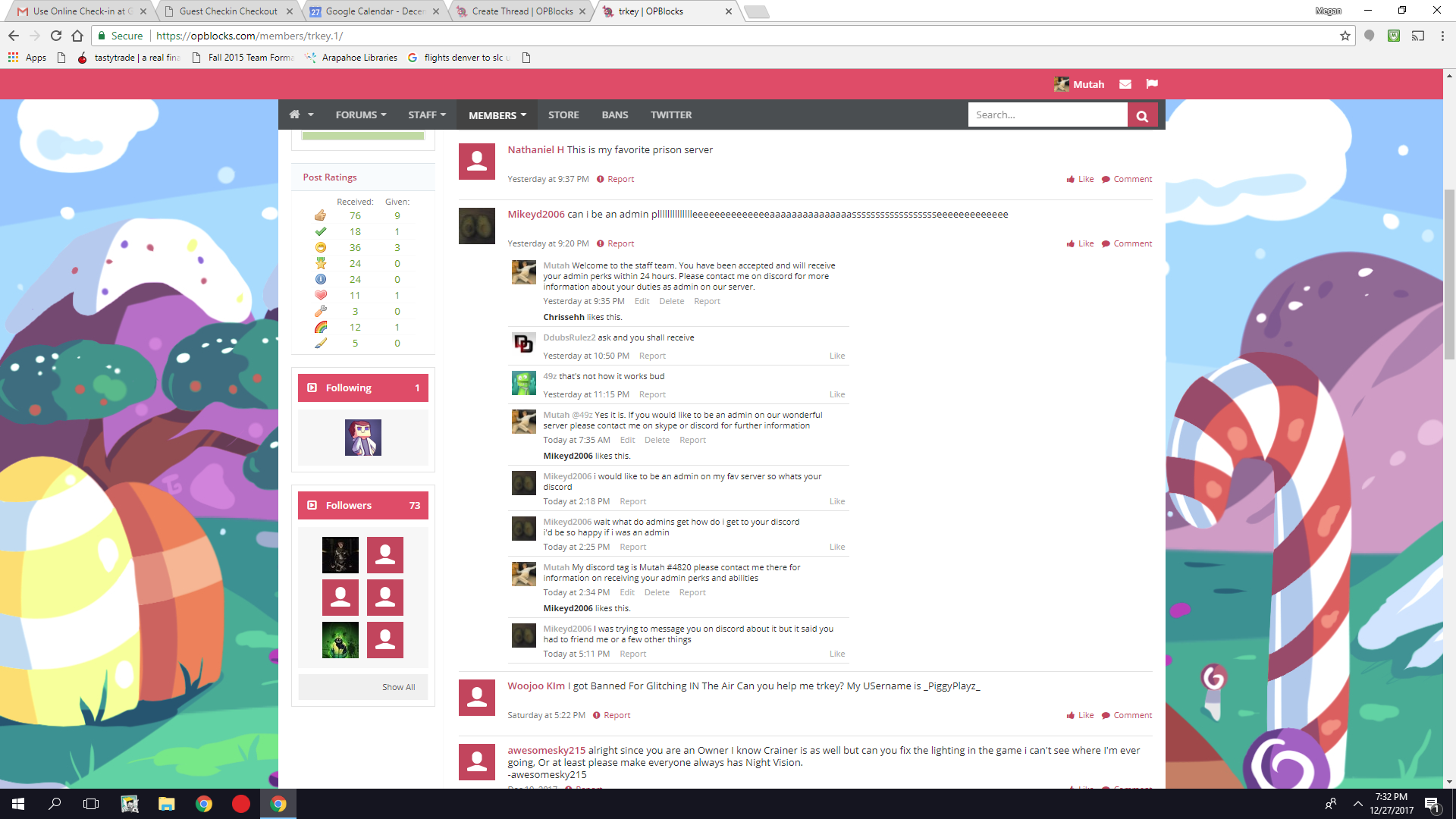Open the inbox envelope icon
1456x819 pixels.
coord(1125,84)
